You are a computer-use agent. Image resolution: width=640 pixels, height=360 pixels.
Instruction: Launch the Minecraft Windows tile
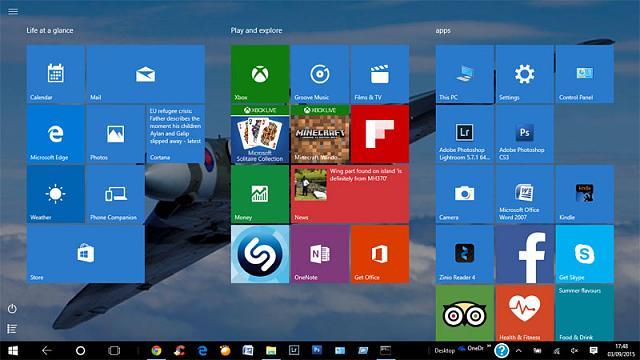pos(320,134)
